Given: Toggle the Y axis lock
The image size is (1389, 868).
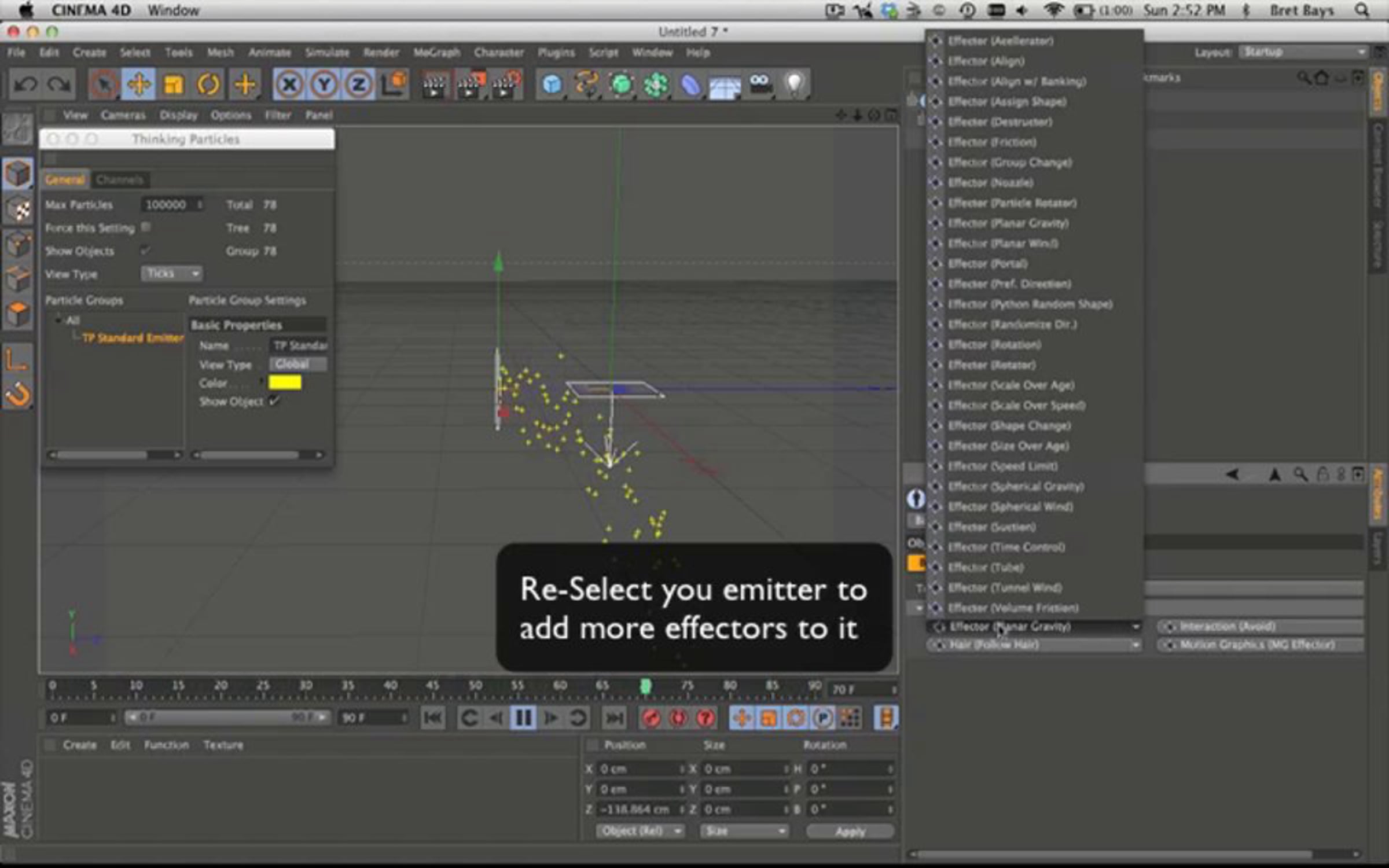Looking at the screenshot, I should click(x=324, y=84).
